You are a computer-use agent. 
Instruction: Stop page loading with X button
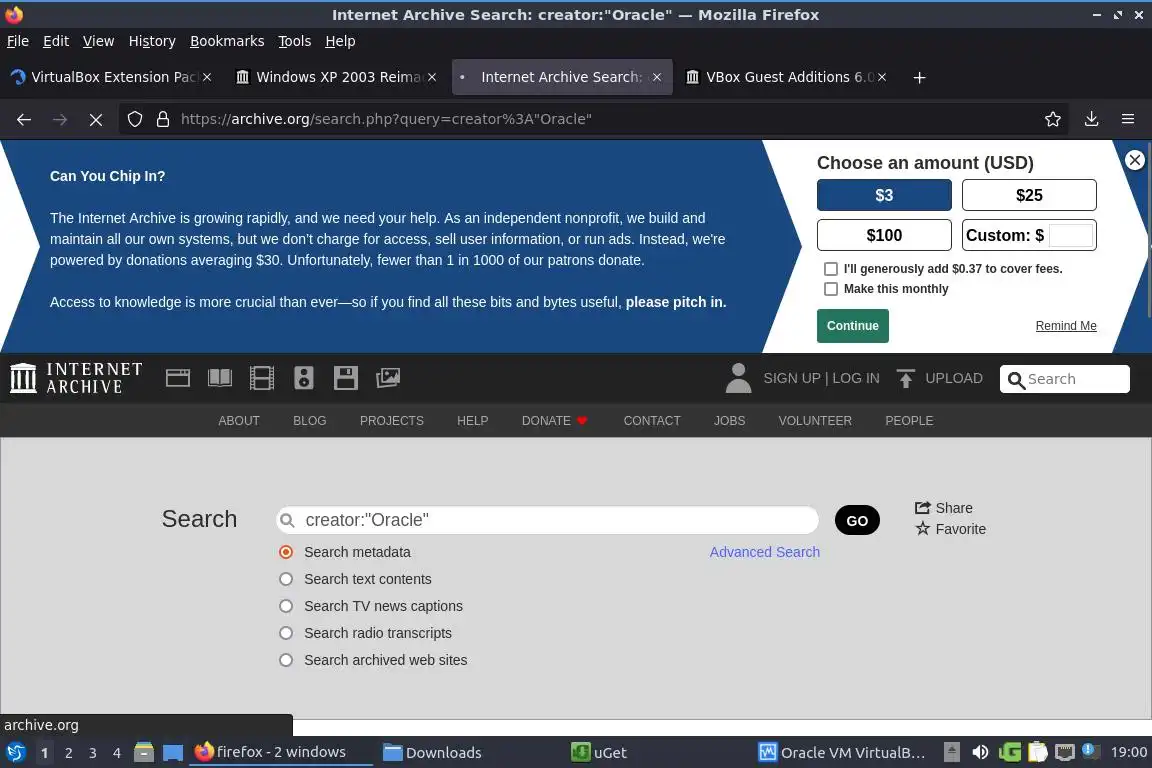click(96, 119)
